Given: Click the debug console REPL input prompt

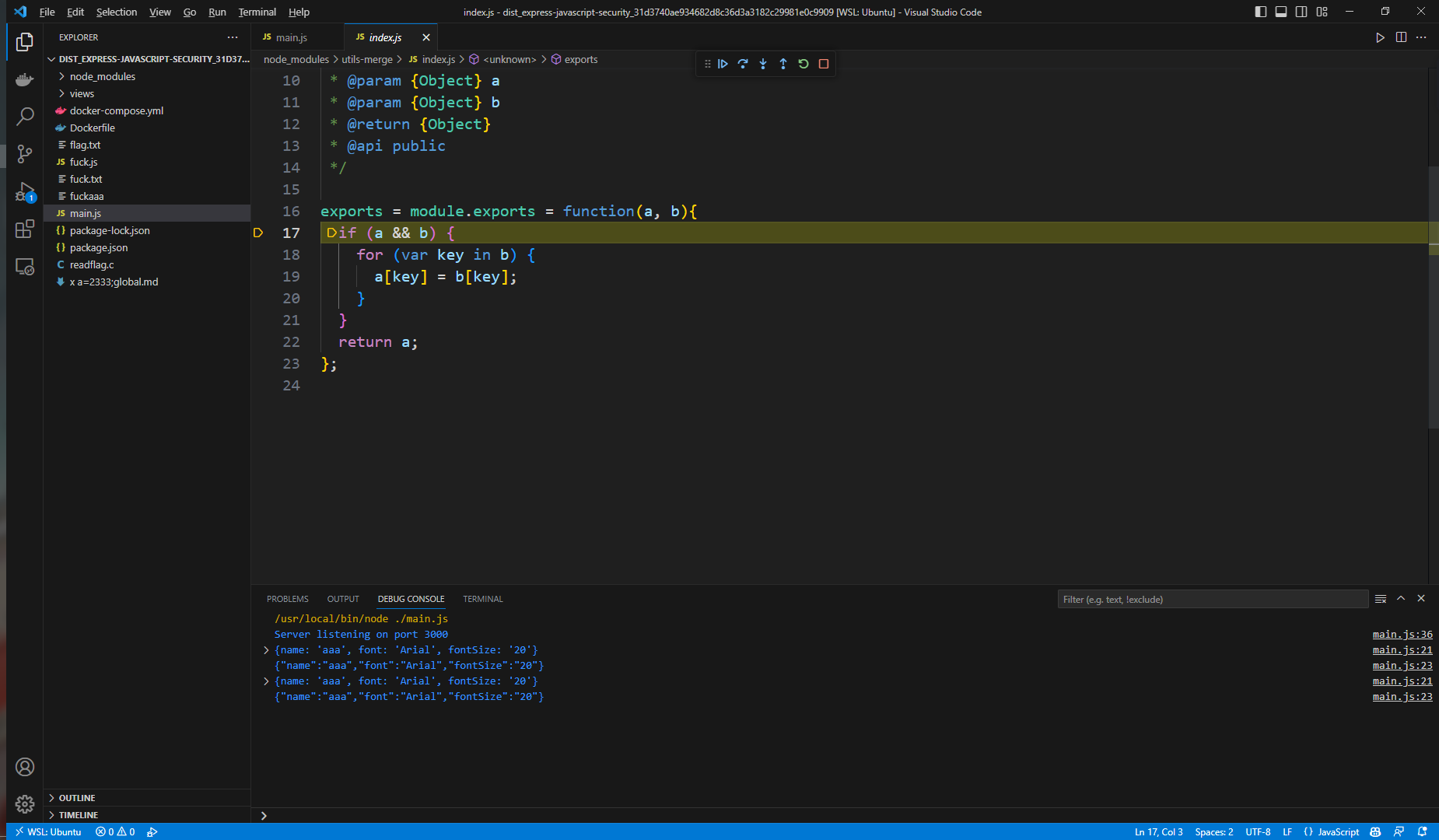Looking at the screenshot, I should click(848, 815).
